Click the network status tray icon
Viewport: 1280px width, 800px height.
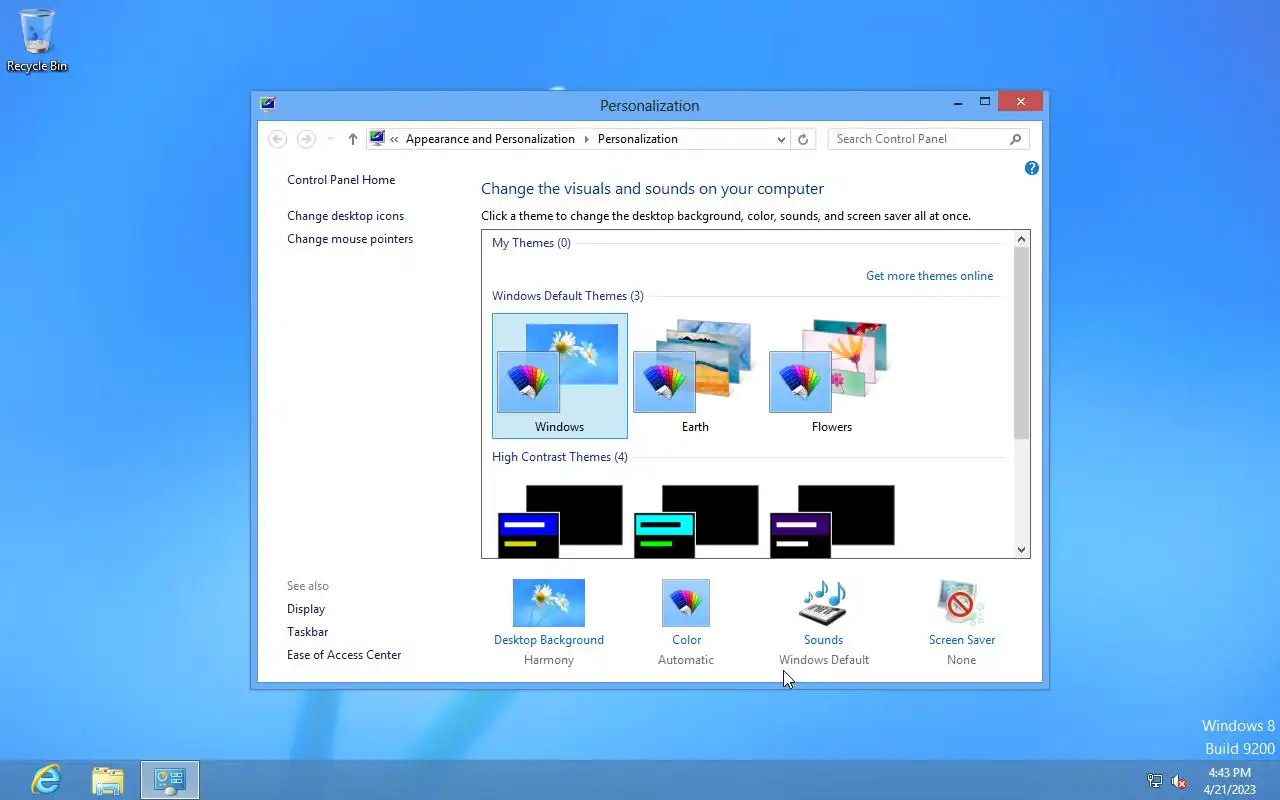[1155, 781]
